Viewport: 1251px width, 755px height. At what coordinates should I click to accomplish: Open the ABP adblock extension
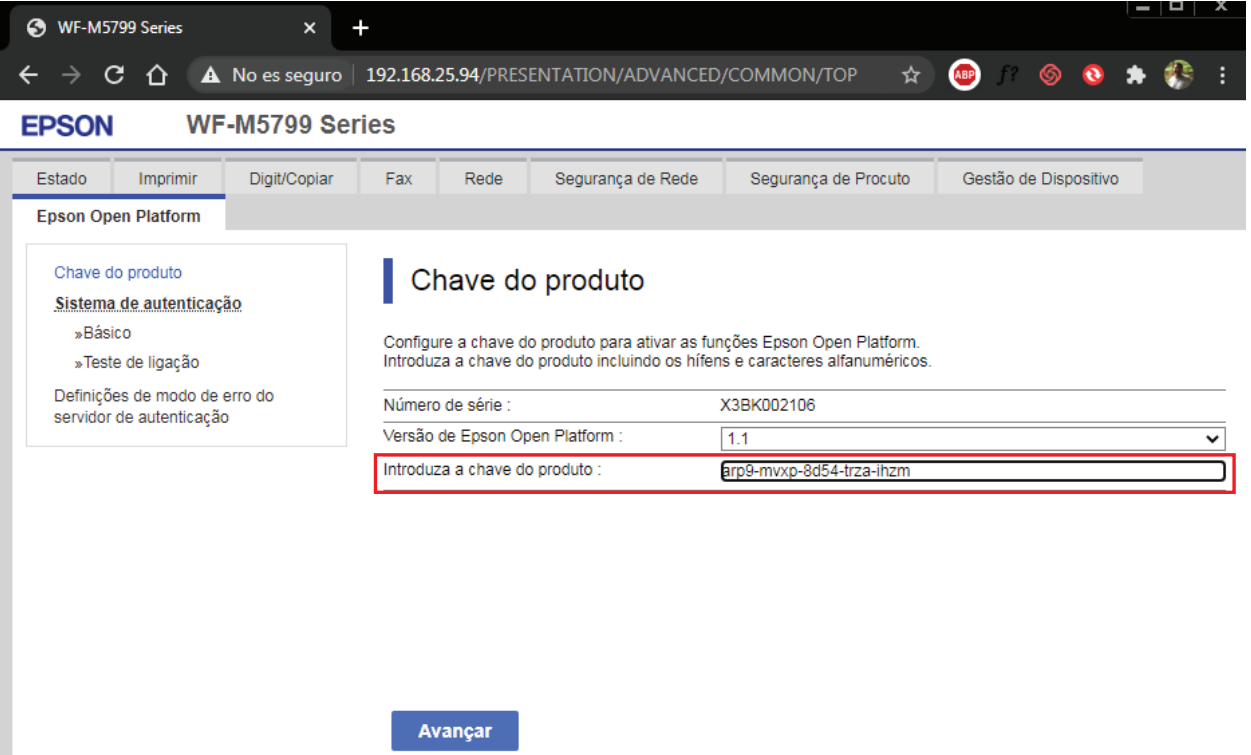964,75
